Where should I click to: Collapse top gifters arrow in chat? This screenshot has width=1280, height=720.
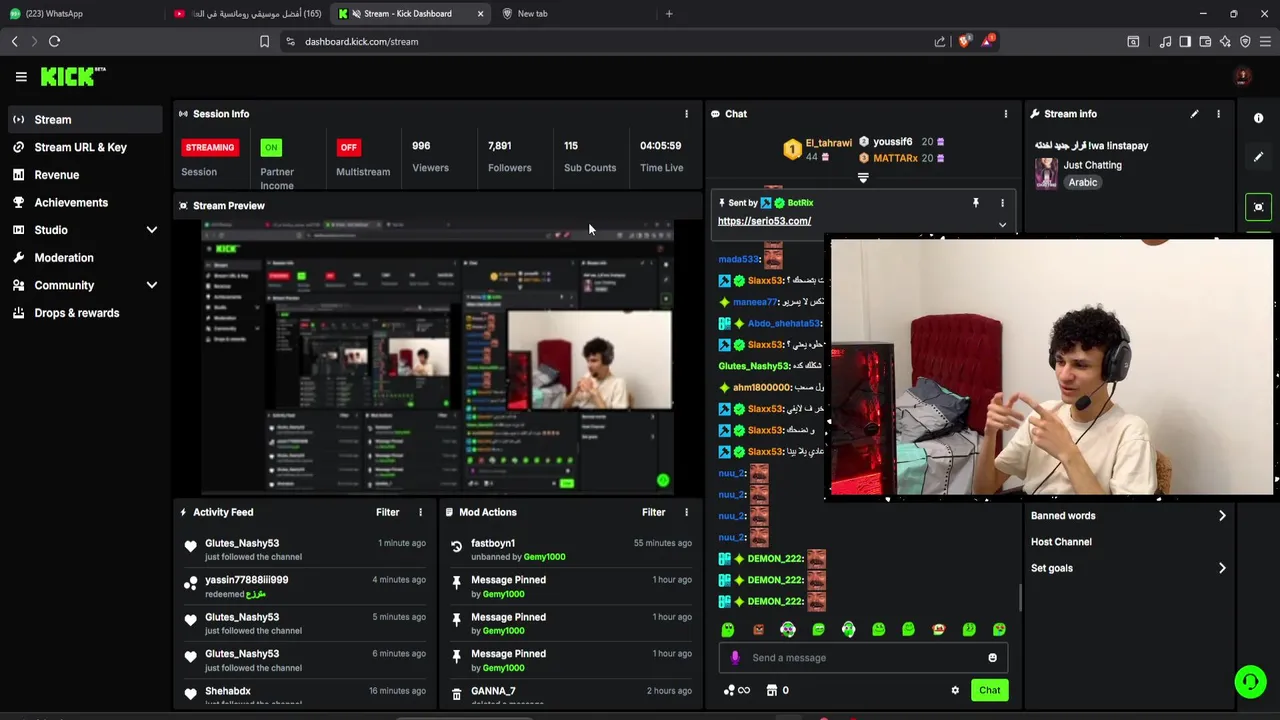click(x=863, y=178)
